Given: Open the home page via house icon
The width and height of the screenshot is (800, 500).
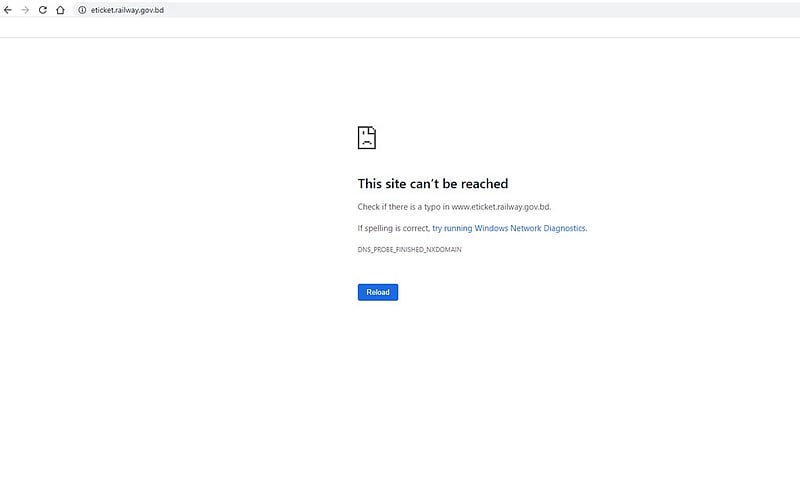Looking at the screenshot, I should pos(60,10).
